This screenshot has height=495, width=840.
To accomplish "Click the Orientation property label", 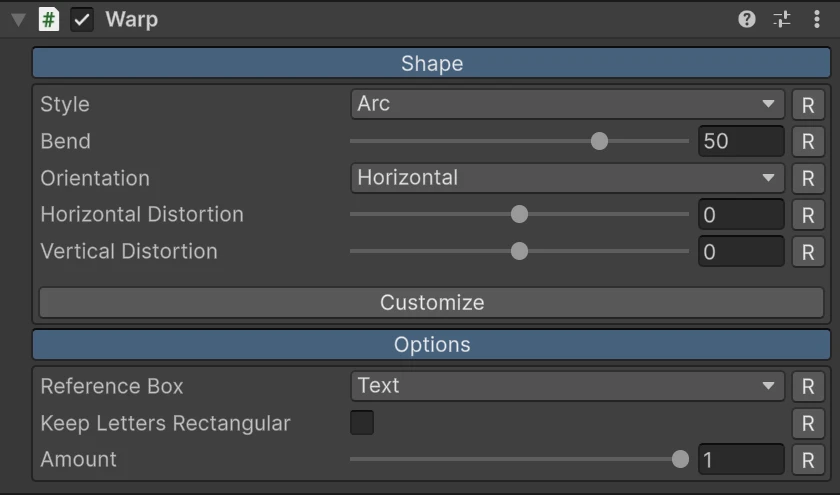I will pos(95,178).
